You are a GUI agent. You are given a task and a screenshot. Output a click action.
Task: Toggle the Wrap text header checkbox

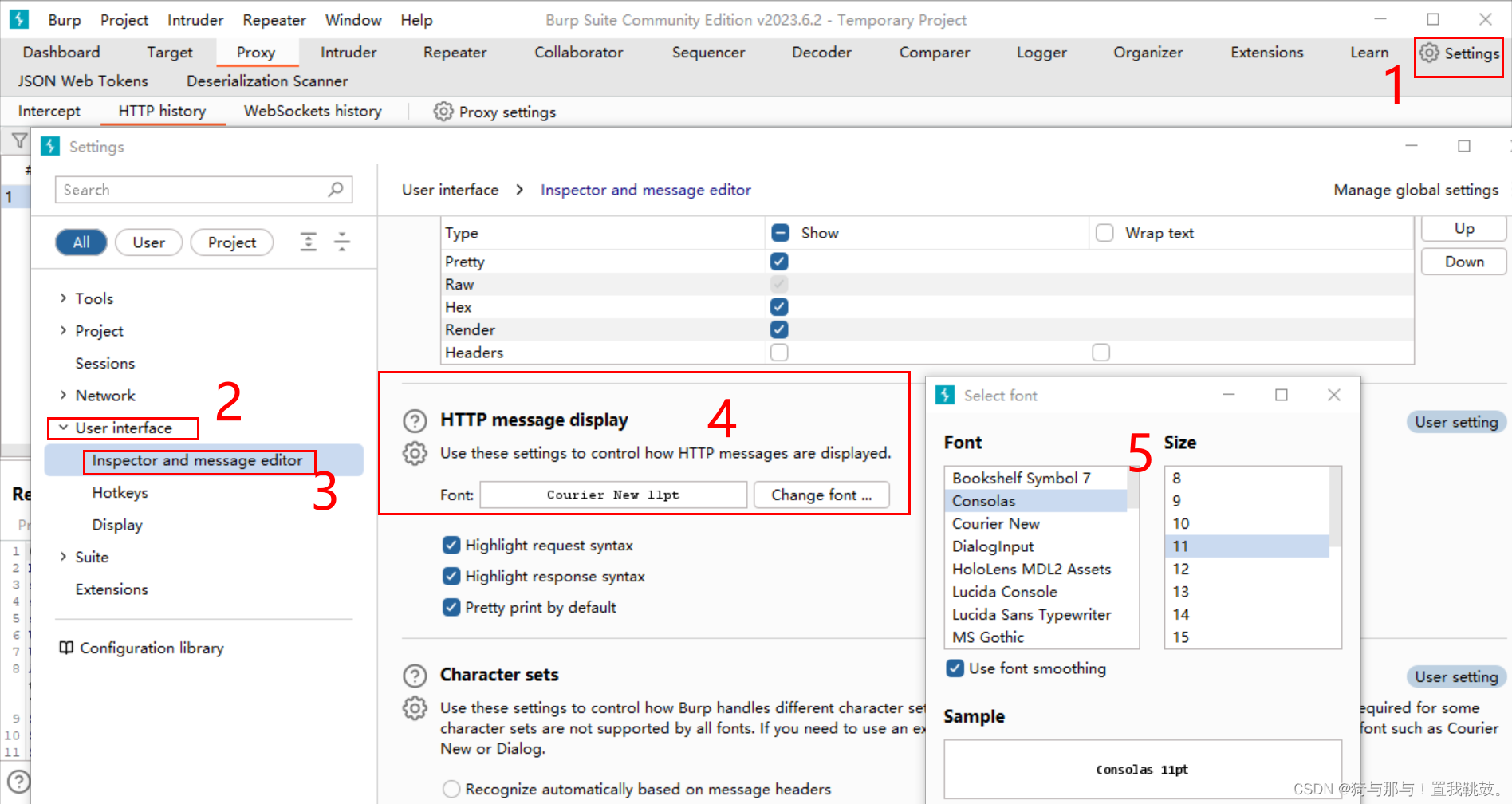click(1104, 233)
